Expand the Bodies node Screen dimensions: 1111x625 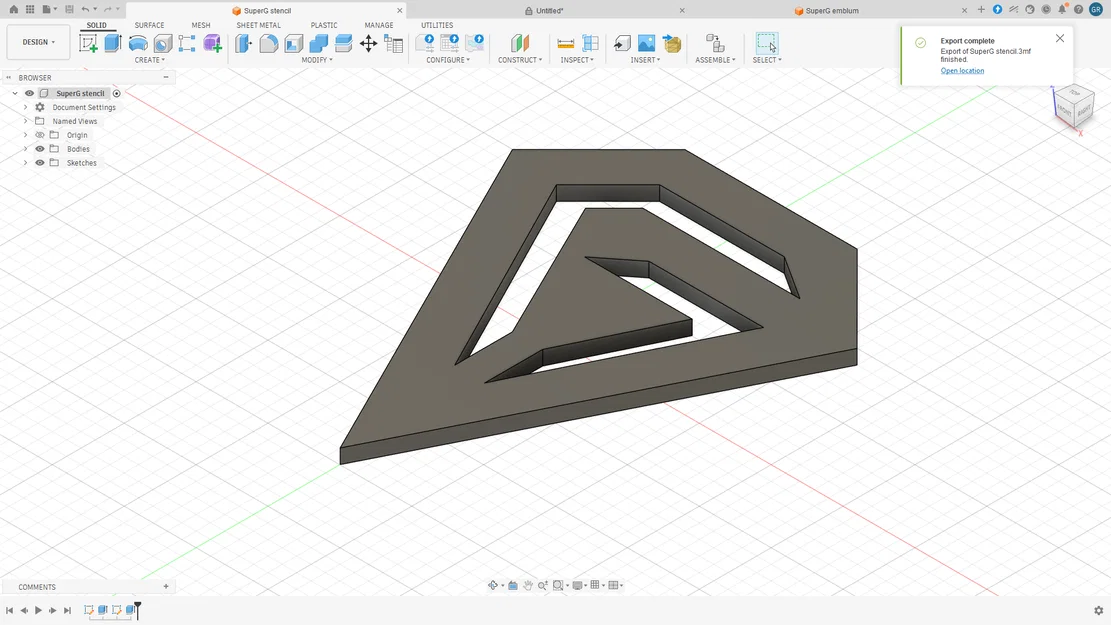(26, 149)
